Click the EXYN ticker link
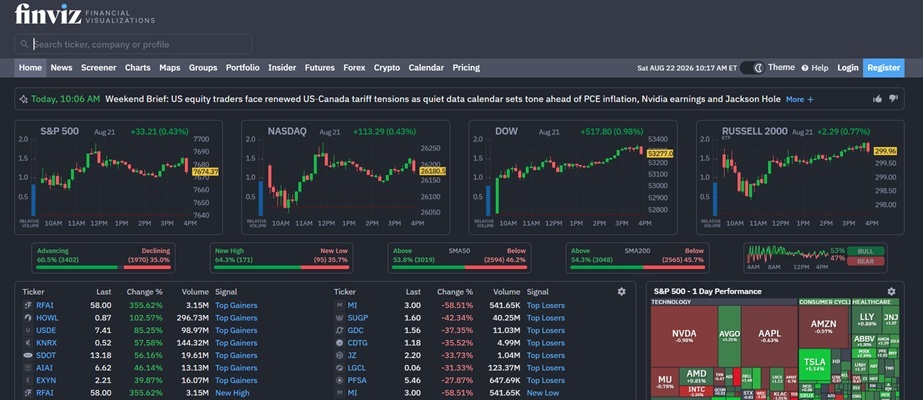Viewport: 923px width, 400px height. 46,380
